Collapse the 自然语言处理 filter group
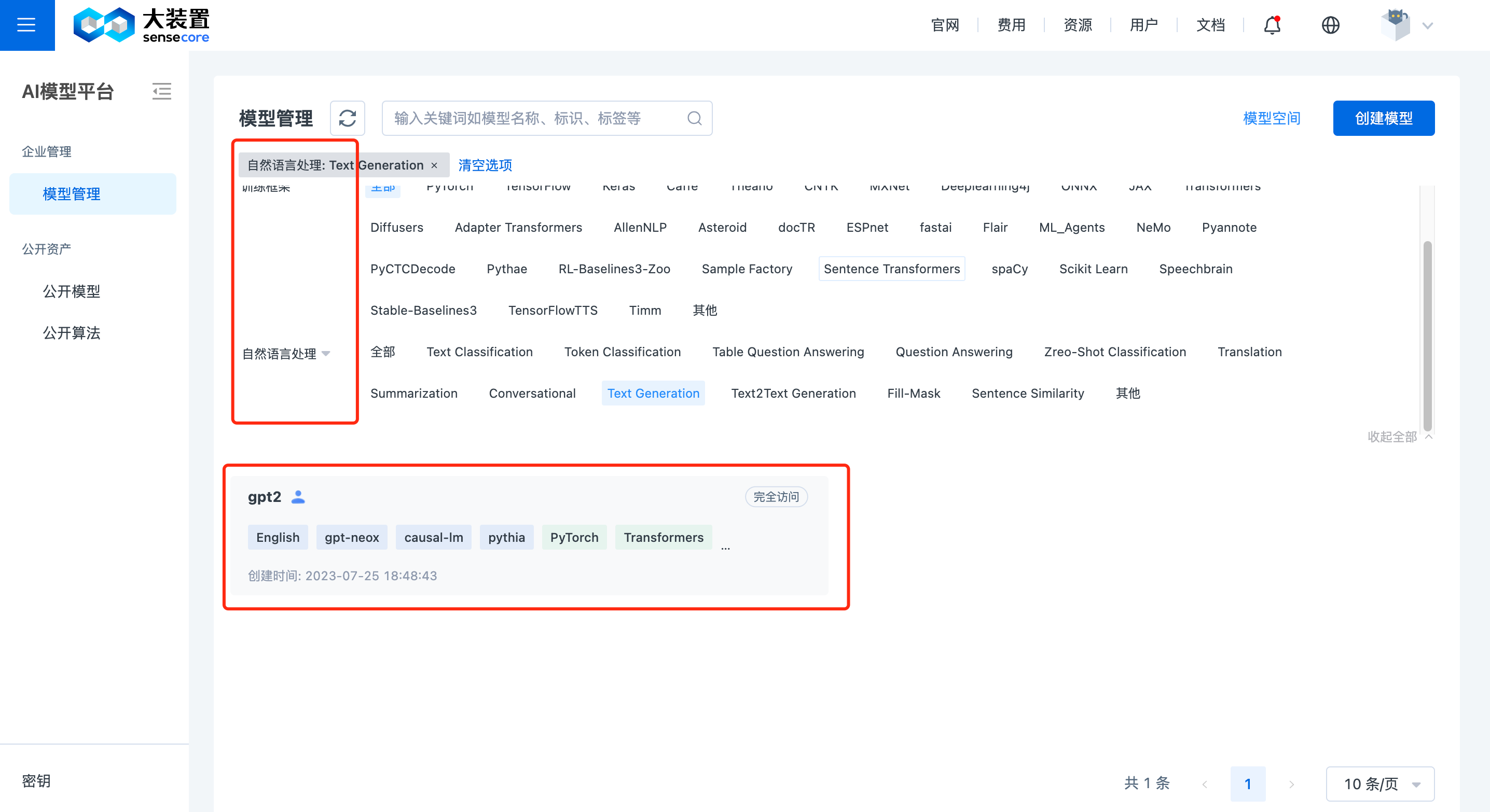The height and width of the screenshot is (812, 1490). coord(326,354)
